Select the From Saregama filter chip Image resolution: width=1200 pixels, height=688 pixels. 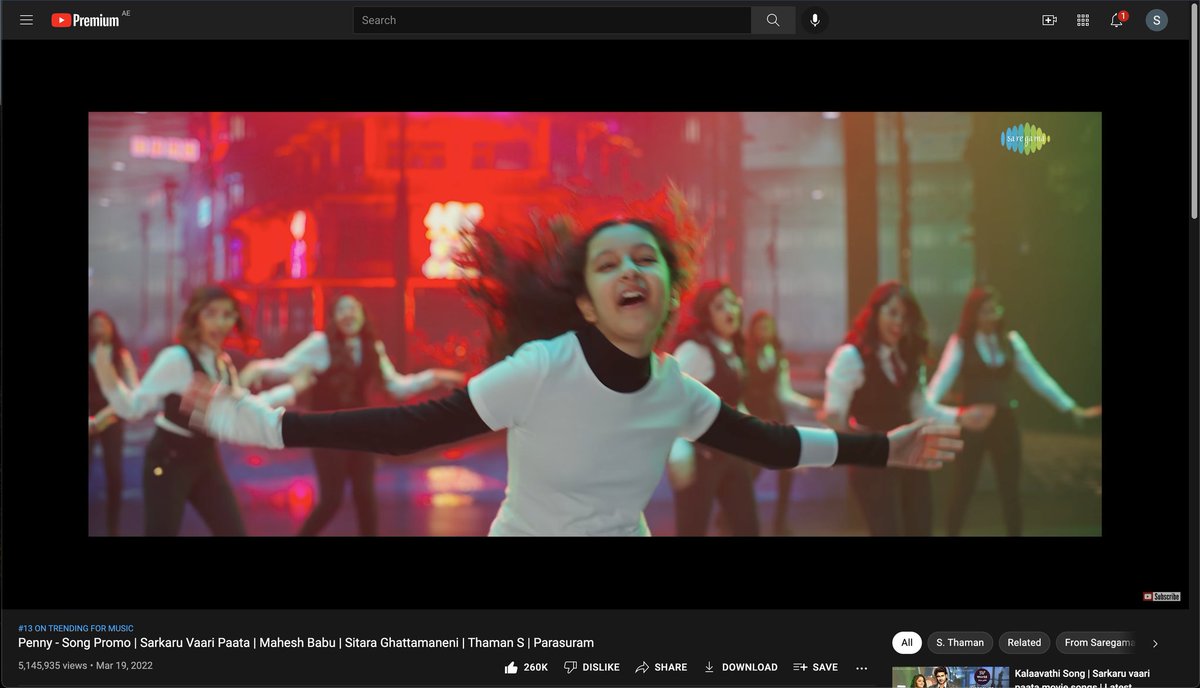(x=1096, y=643)
